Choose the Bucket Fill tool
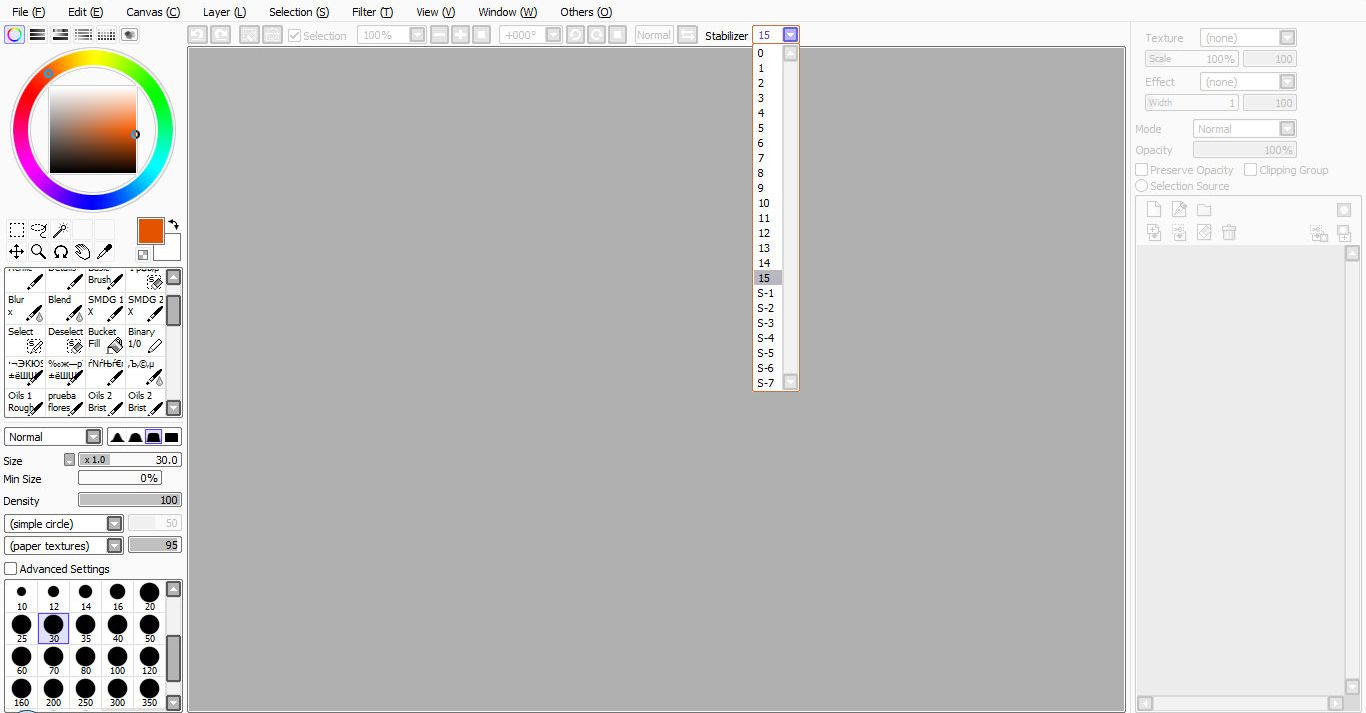The width and height of the screenshot is (1366, 713). pos(105,339)
